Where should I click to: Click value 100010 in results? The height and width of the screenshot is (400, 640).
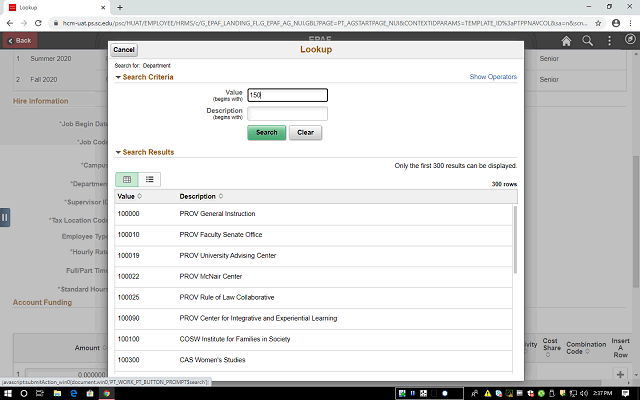[129, 235]
